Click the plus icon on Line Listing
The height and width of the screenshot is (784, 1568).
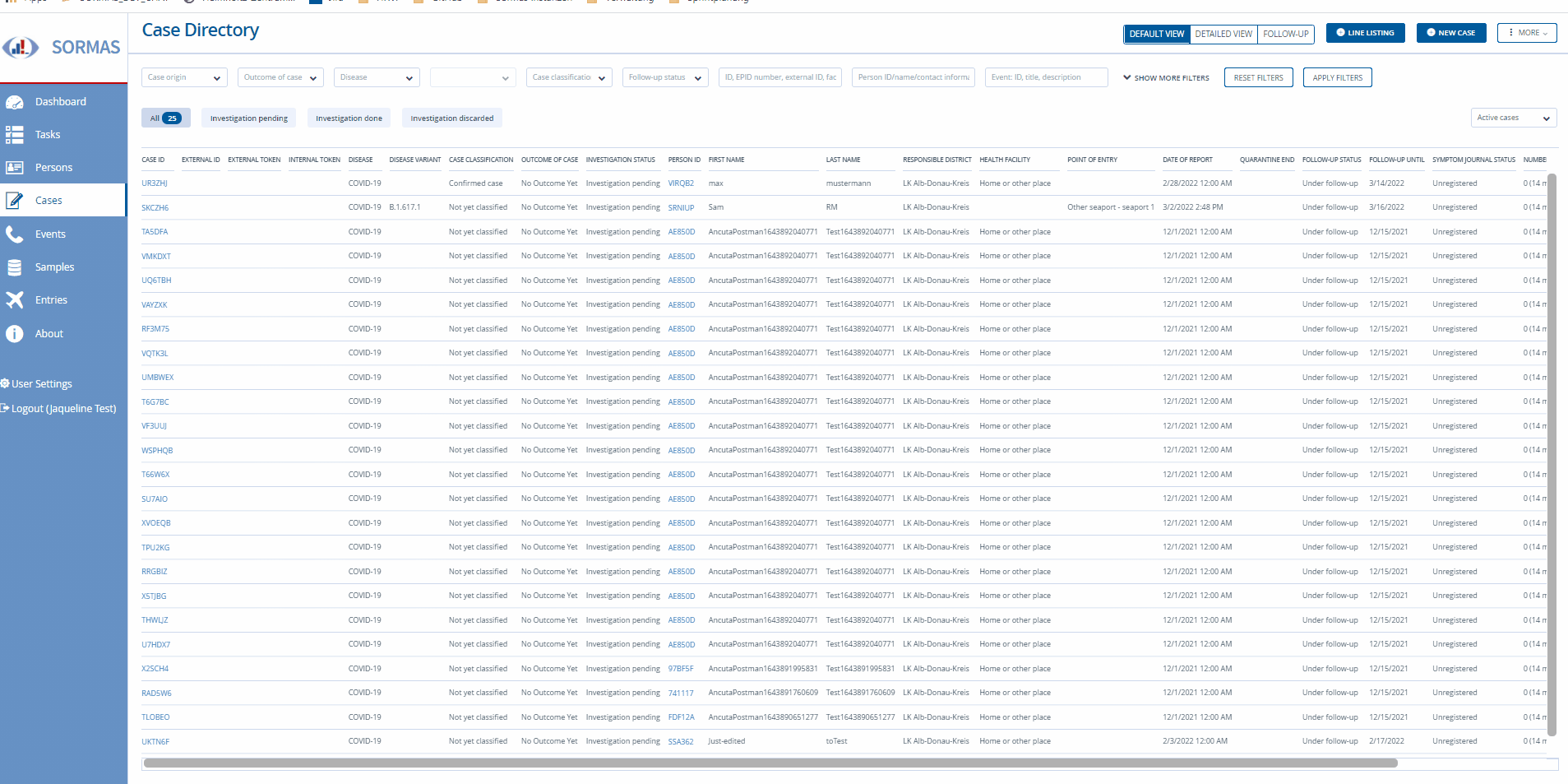(1340, 33)
